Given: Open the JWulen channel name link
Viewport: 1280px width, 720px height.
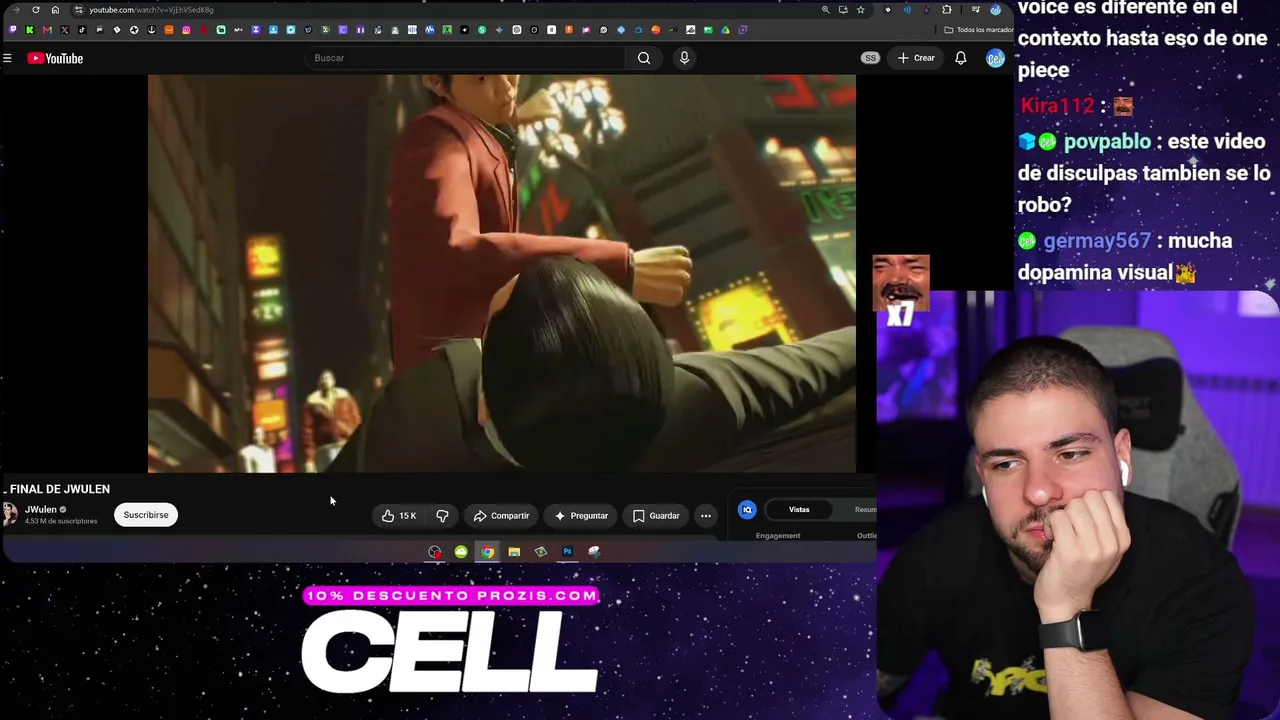Looking at the screenshot, I should pos(41,510).
